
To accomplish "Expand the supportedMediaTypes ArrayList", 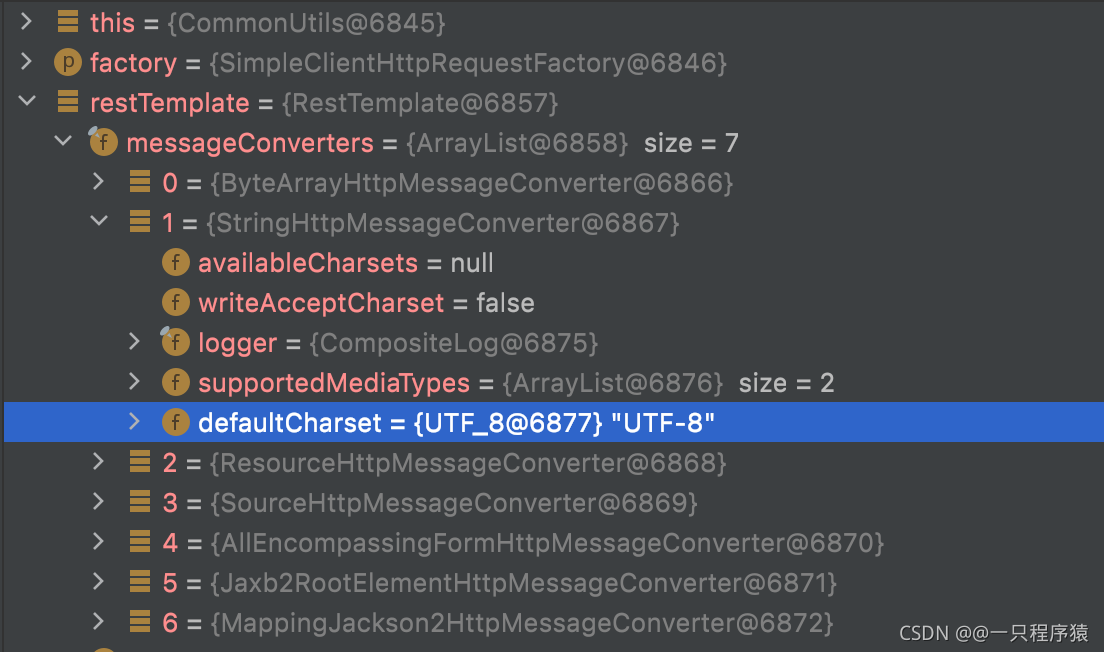I will pos(135,382).
